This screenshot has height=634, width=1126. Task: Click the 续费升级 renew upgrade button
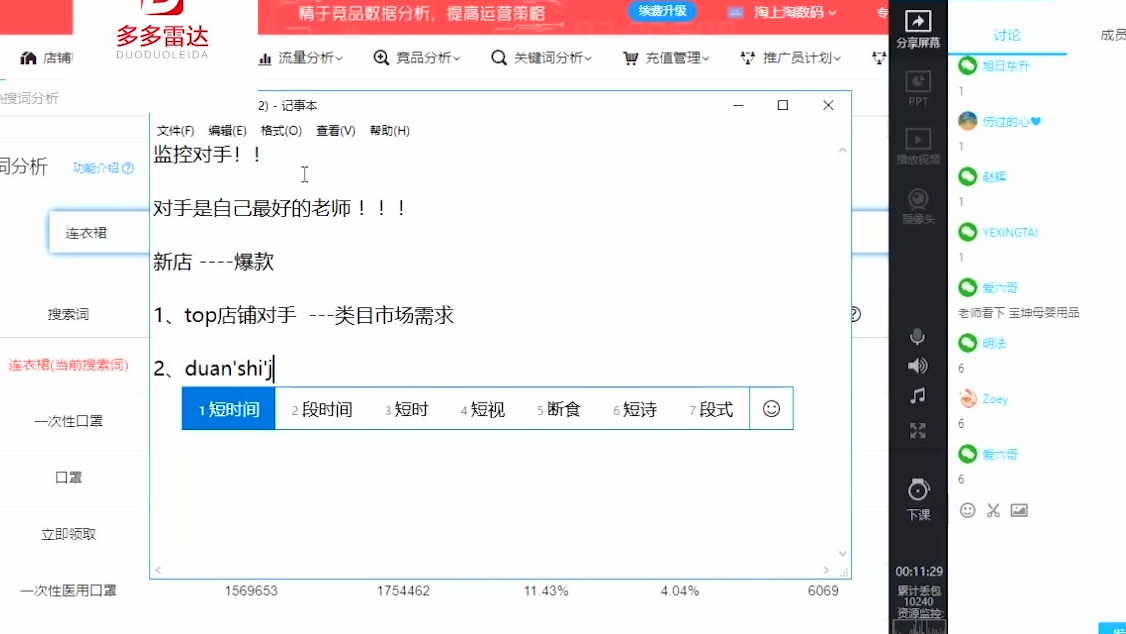662,11
